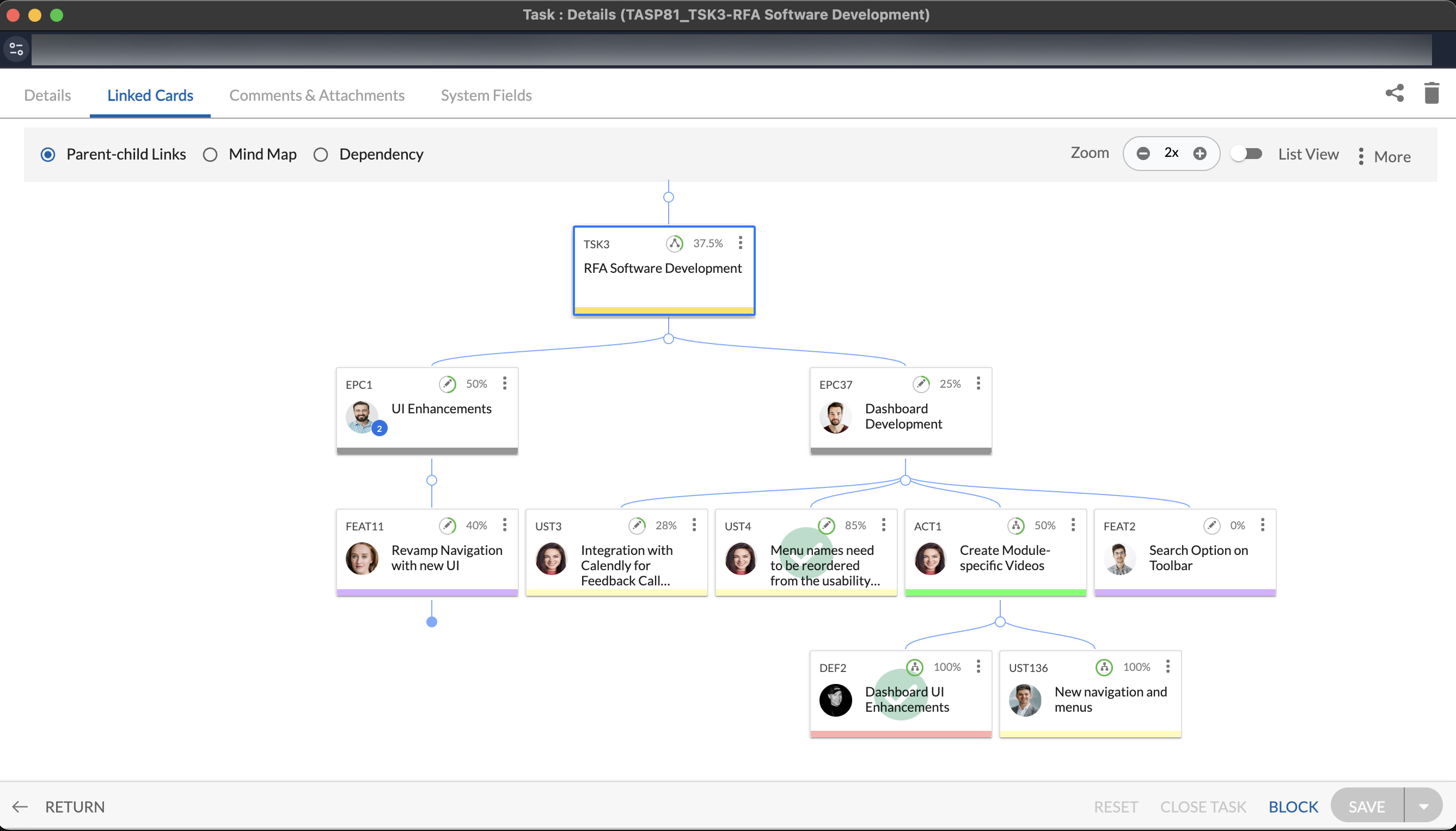
Task: Click the share icon at top right
Action: point(1394,93)
